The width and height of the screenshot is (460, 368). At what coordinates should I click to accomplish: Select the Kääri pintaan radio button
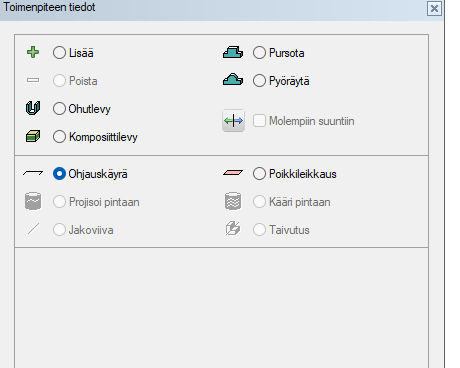pos(259,202)
